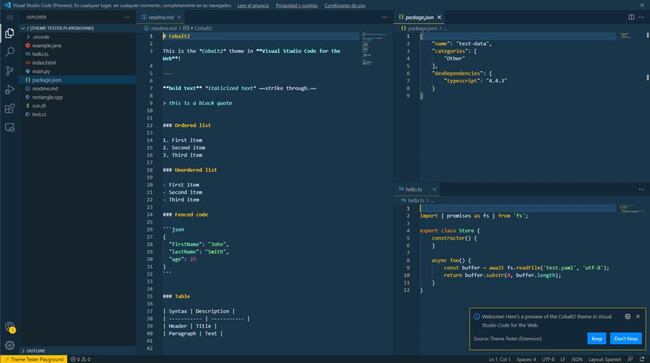Viewport: 650px width, 363px height.
Task: Open the Accounts icon with badge
Action: click(10, 327)
